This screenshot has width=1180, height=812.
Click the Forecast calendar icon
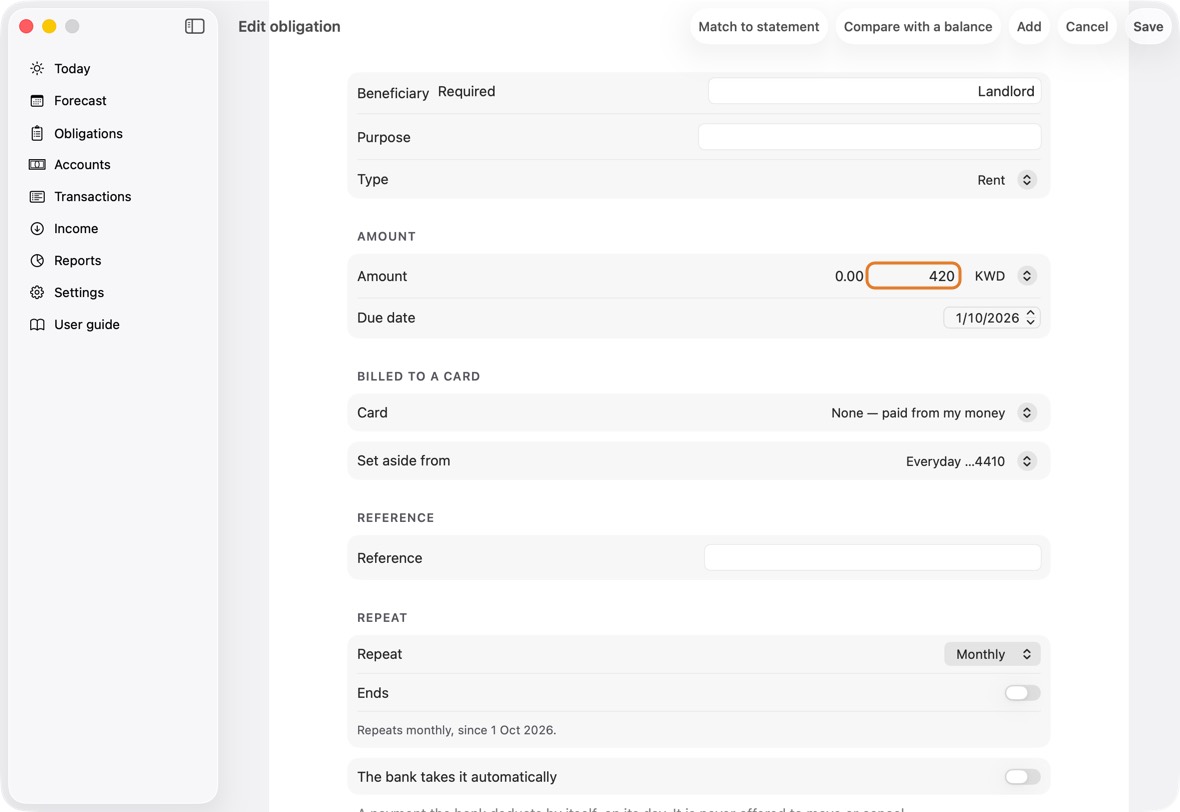tap(37, 101)
